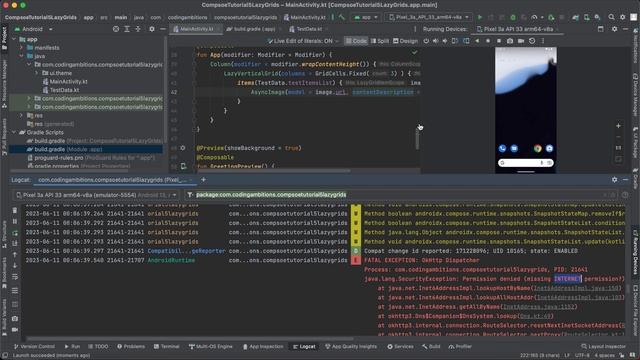Image resolution: width=640 pixels, height=360 pixels.
Task: Collapse the app module tree node
Action: point(14,39)
